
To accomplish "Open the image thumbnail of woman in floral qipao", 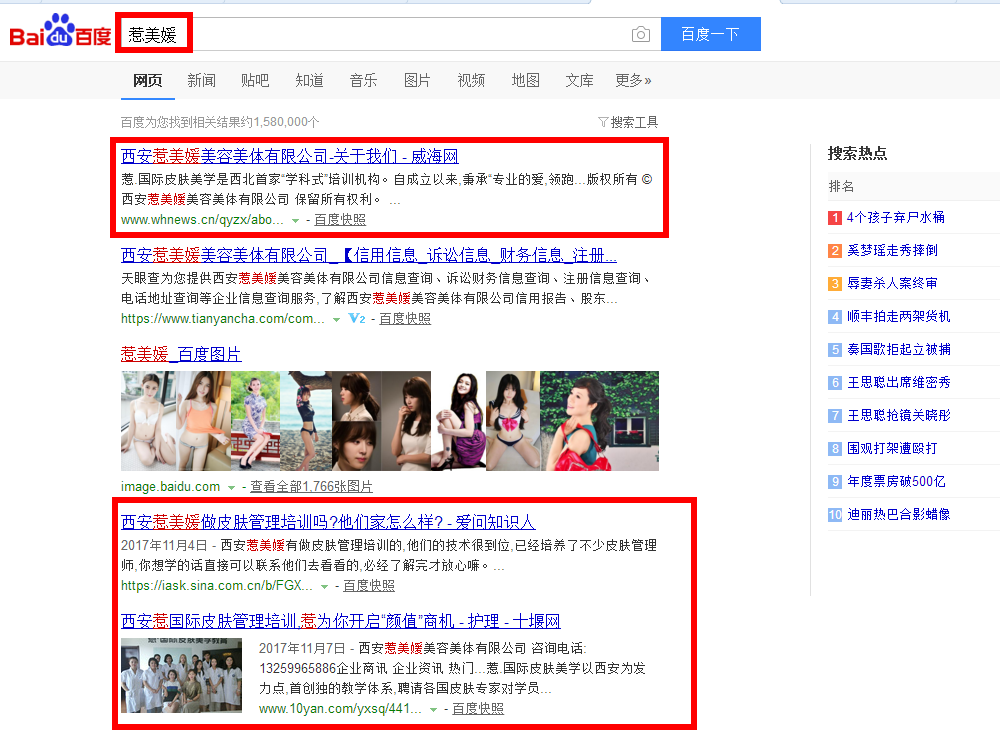I will click(x=255, y=421).
